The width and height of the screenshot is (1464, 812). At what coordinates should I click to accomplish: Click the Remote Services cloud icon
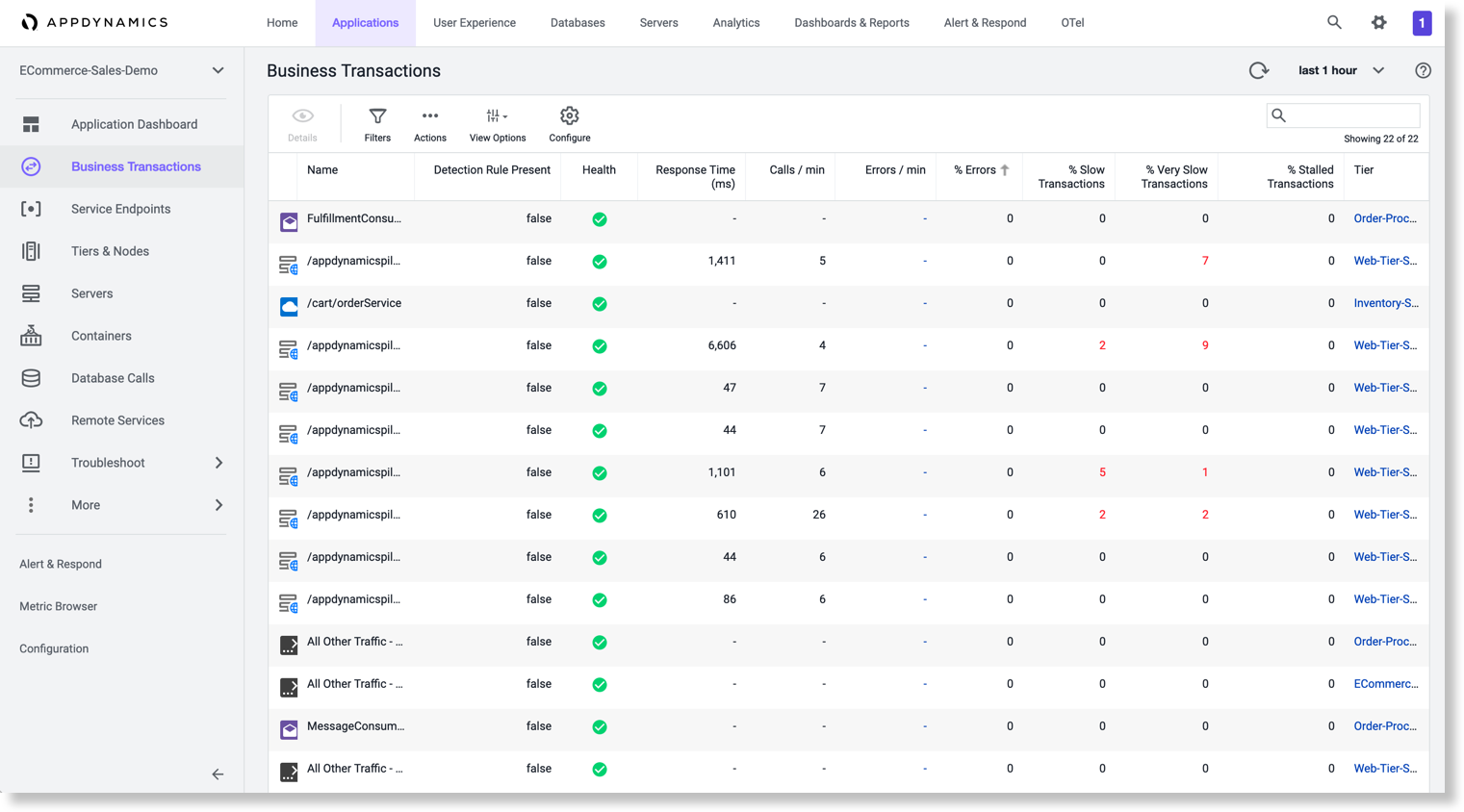(31, 420)
